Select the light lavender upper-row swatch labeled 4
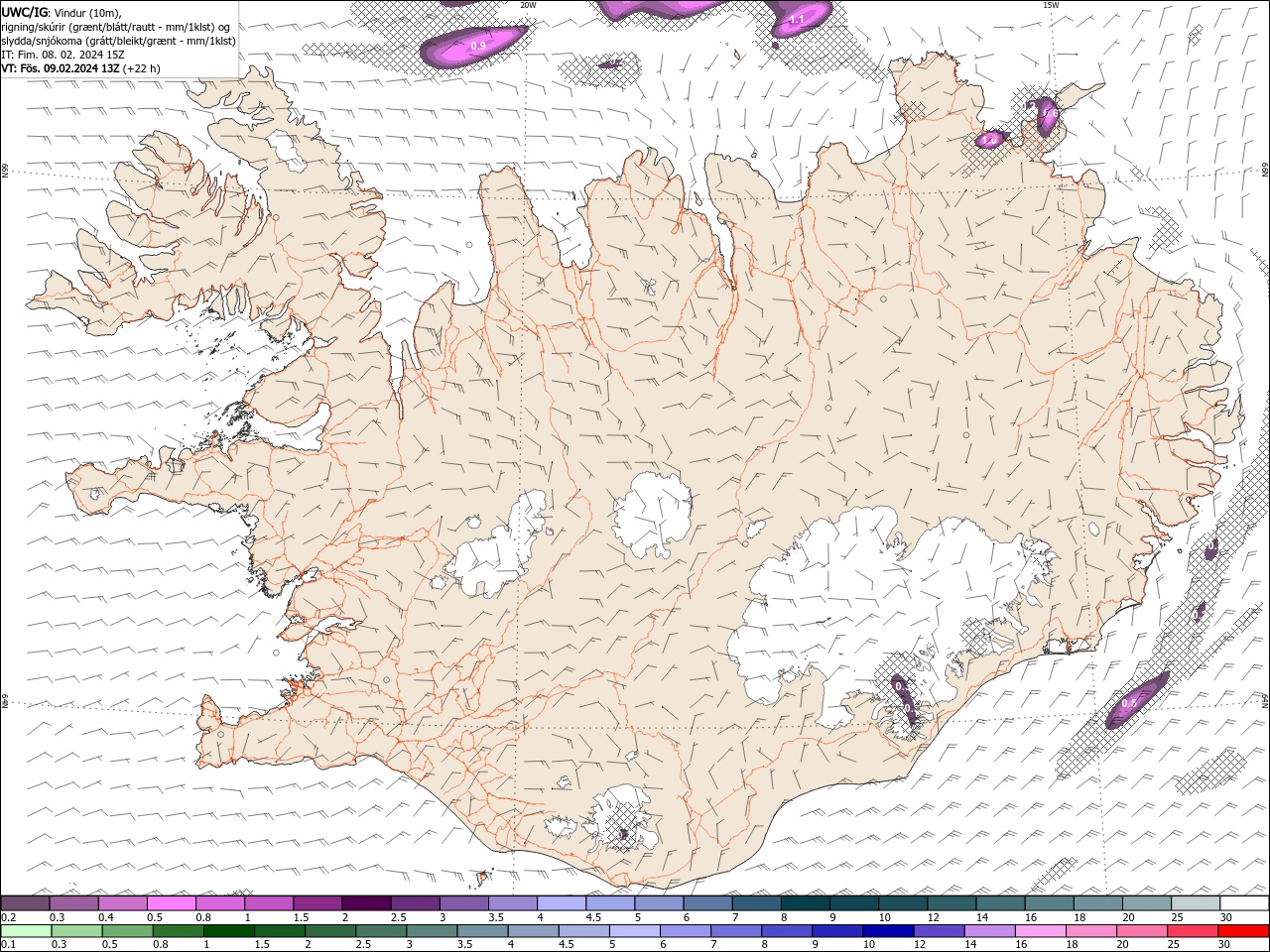 561,903
